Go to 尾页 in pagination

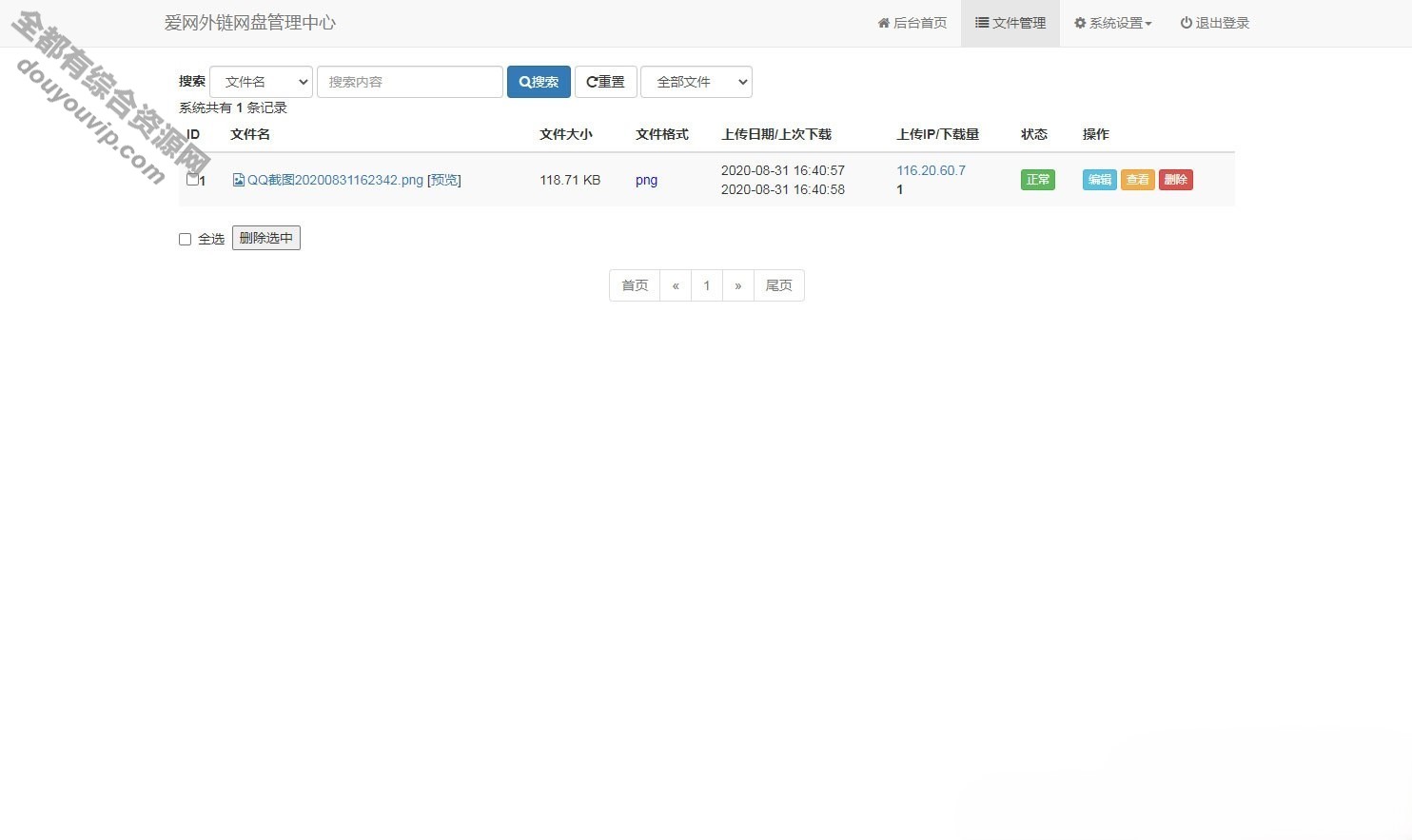click(x=779, y=285)
